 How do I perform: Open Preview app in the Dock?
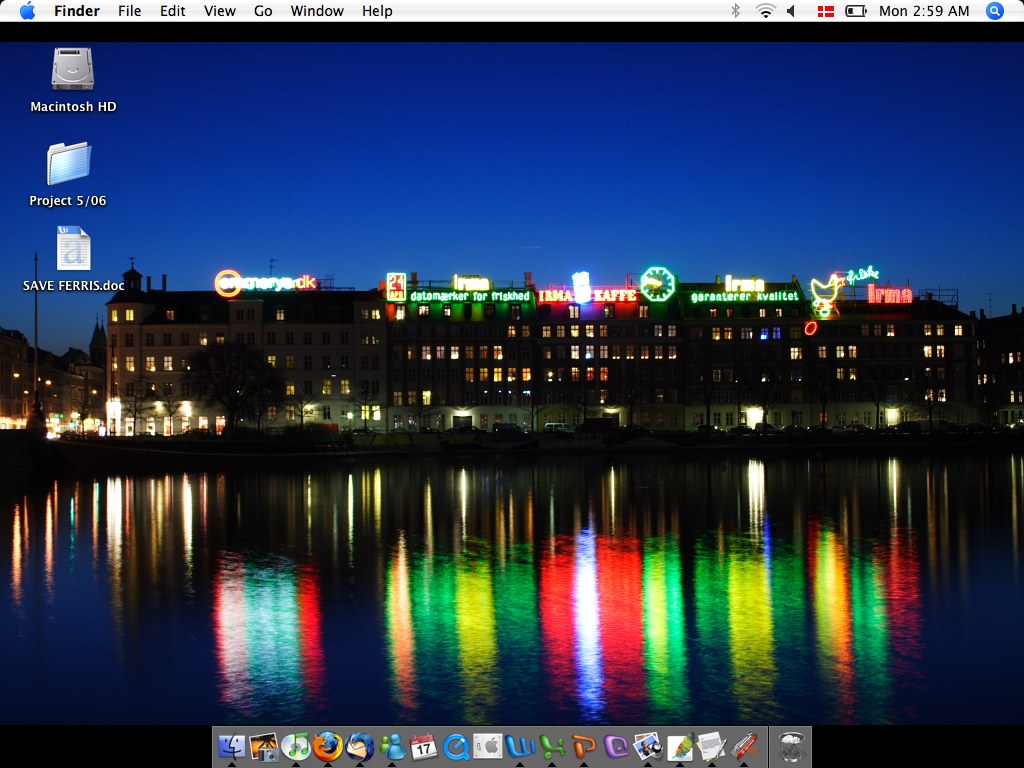click(648, 746)
